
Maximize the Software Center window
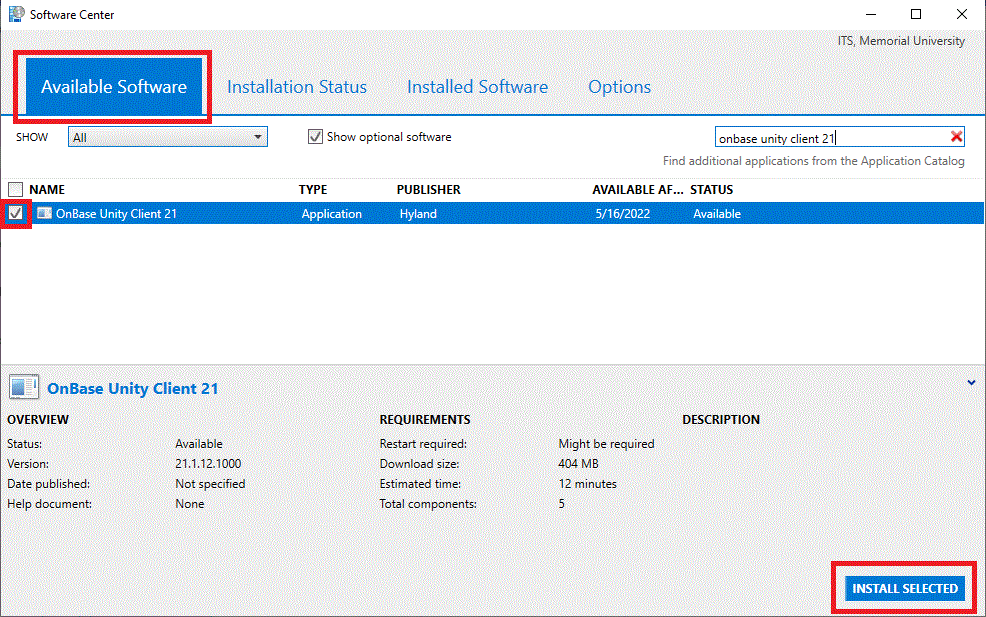(x=916, y=14)
